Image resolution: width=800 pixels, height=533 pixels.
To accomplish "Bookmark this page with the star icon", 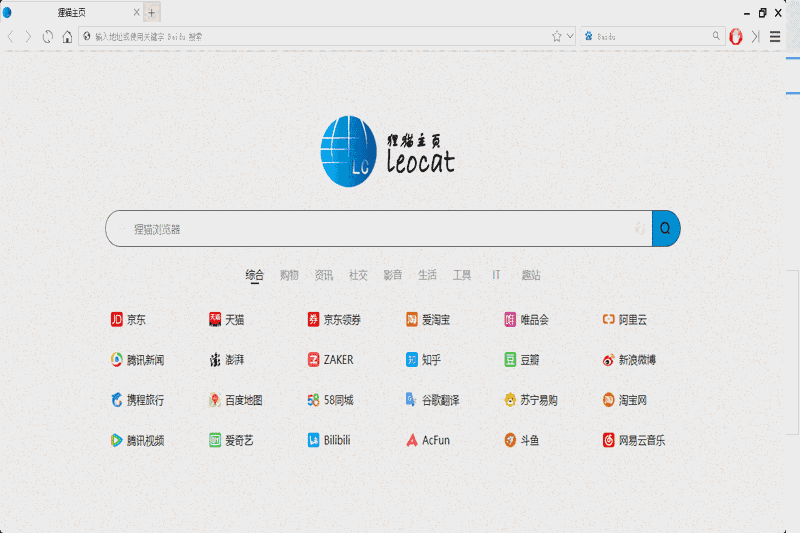I will 557,37.
